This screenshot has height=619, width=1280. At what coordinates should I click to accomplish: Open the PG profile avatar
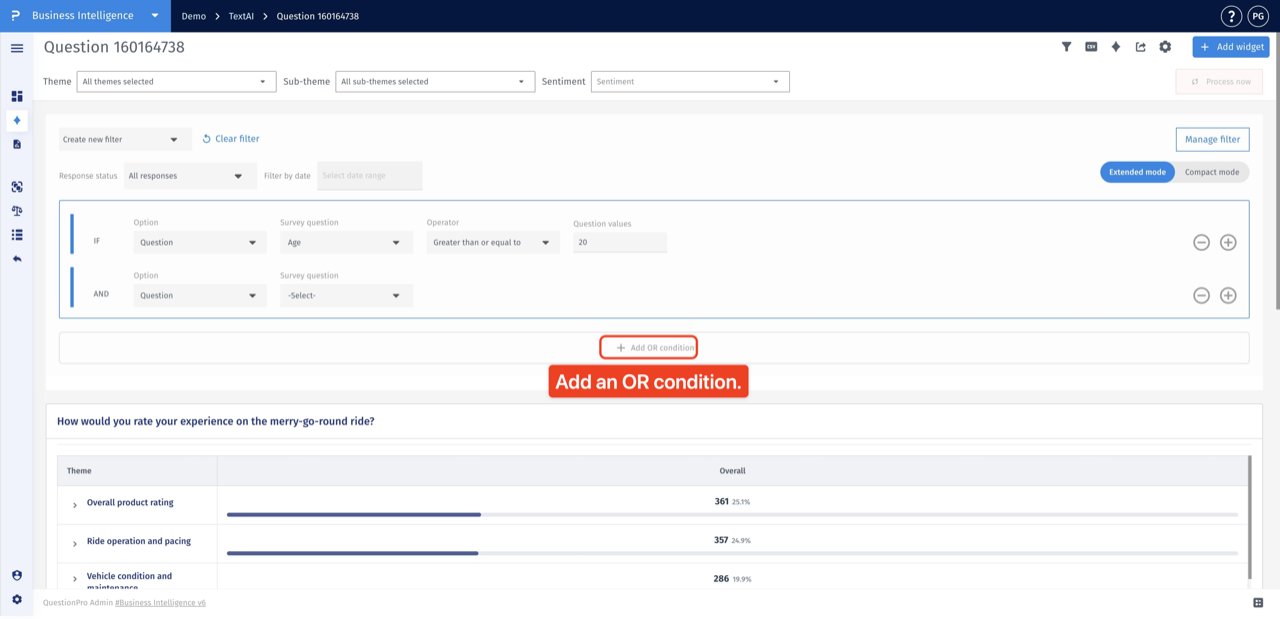[x=1258, y=16]
